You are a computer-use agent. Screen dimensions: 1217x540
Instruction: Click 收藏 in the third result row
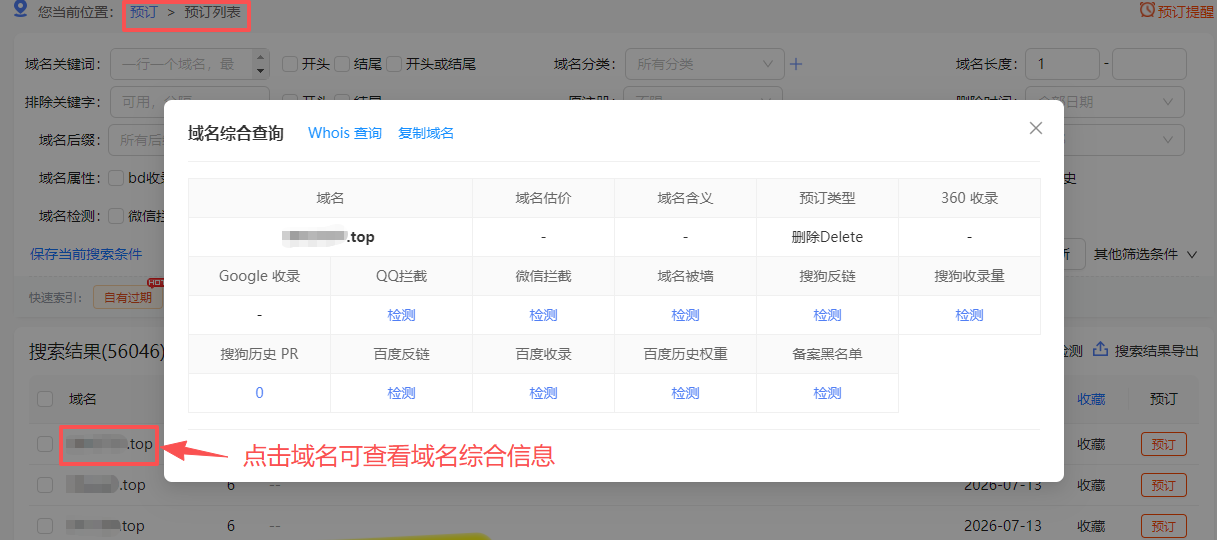pos(1091,526)
